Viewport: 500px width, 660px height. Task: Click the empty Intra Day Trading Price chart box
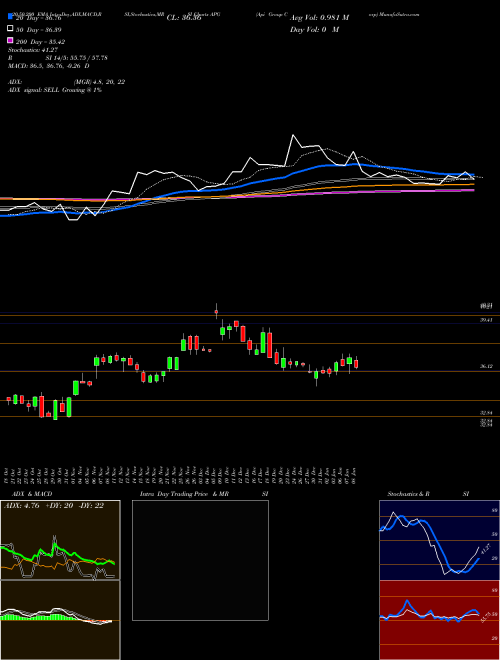[x=200, y=560]
